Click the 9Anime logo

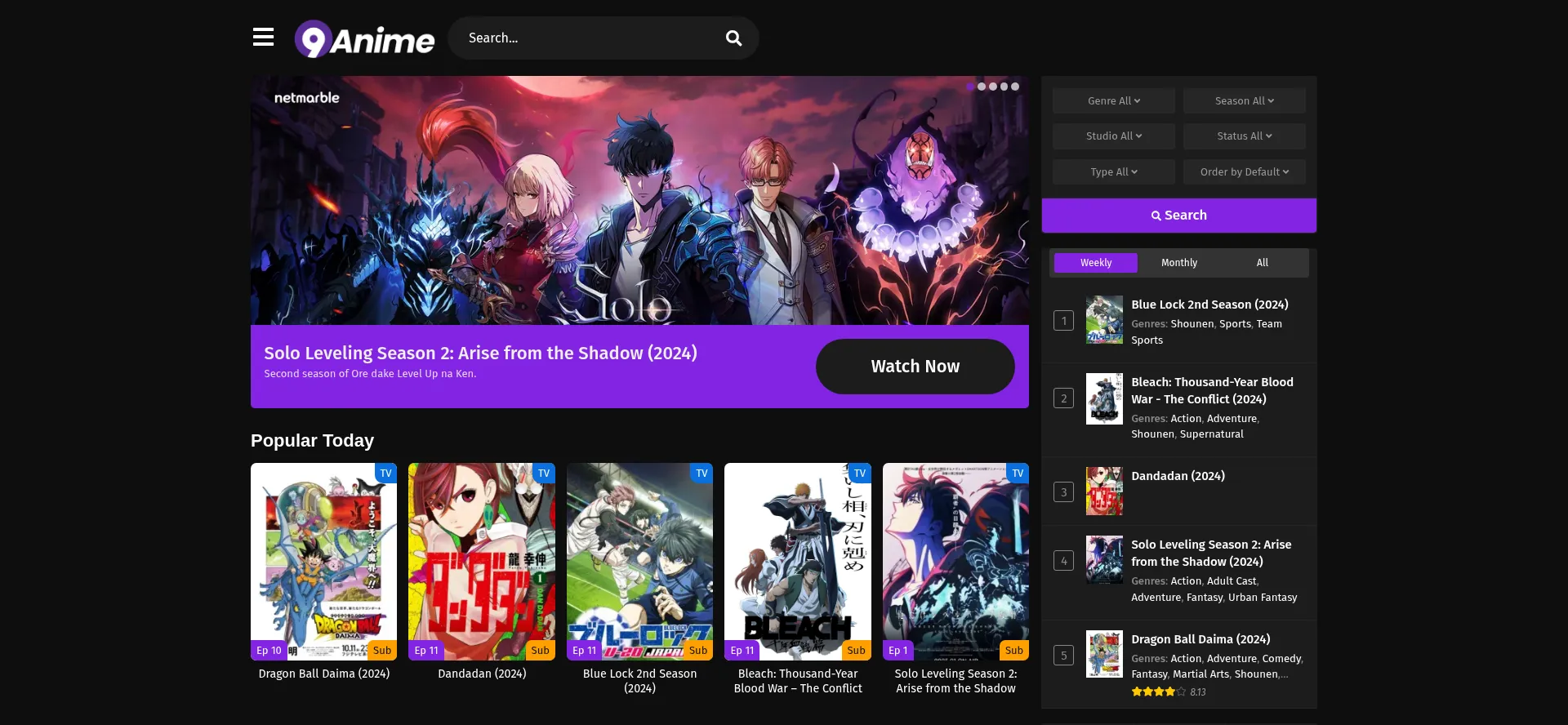click(x=364, y=38)
